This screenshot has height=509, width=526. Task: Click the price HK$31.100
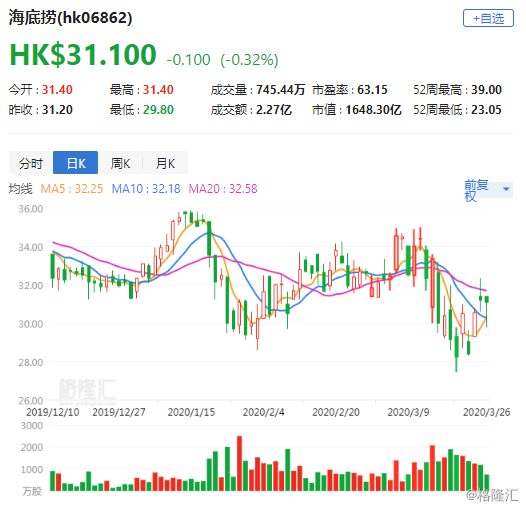click(83, 55)
